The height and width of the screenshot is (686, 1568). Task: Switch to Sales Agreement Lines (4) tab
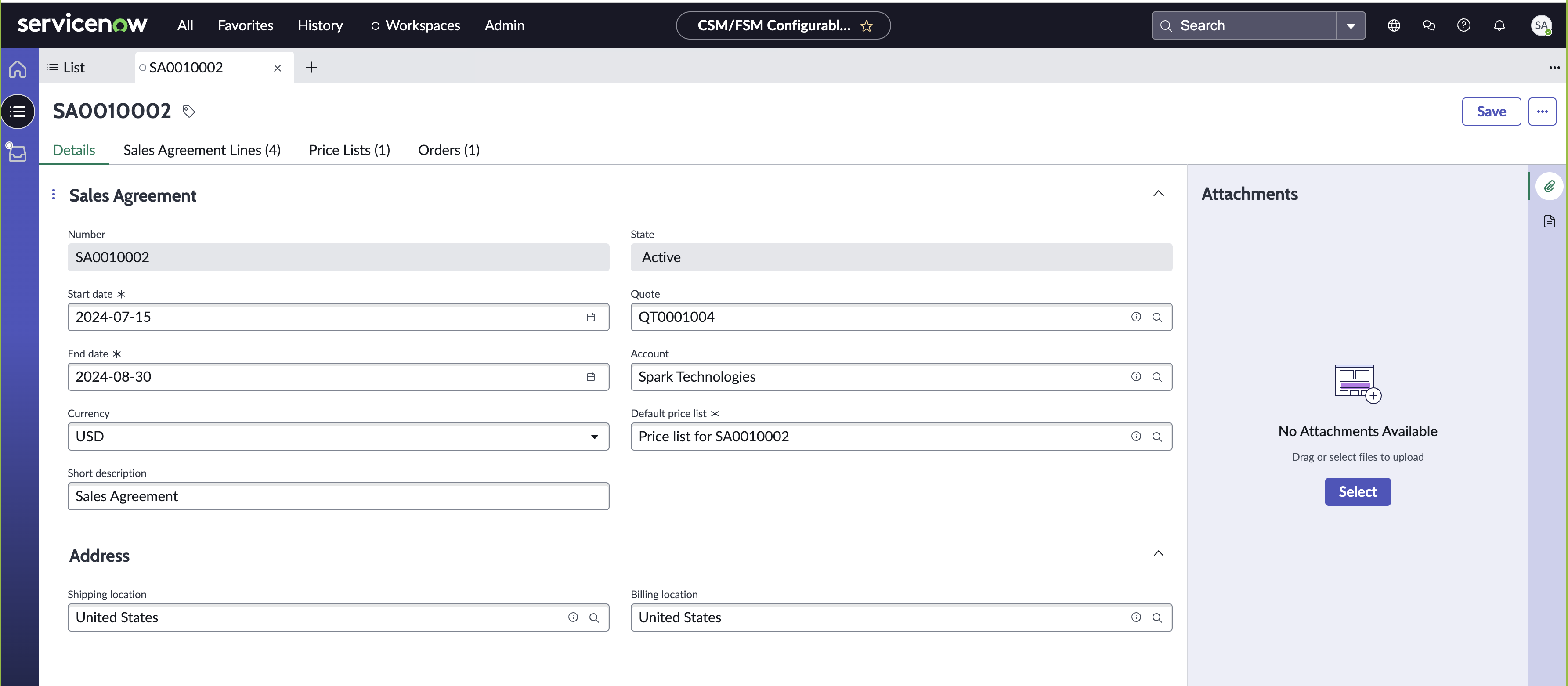[x=202, y=150]
